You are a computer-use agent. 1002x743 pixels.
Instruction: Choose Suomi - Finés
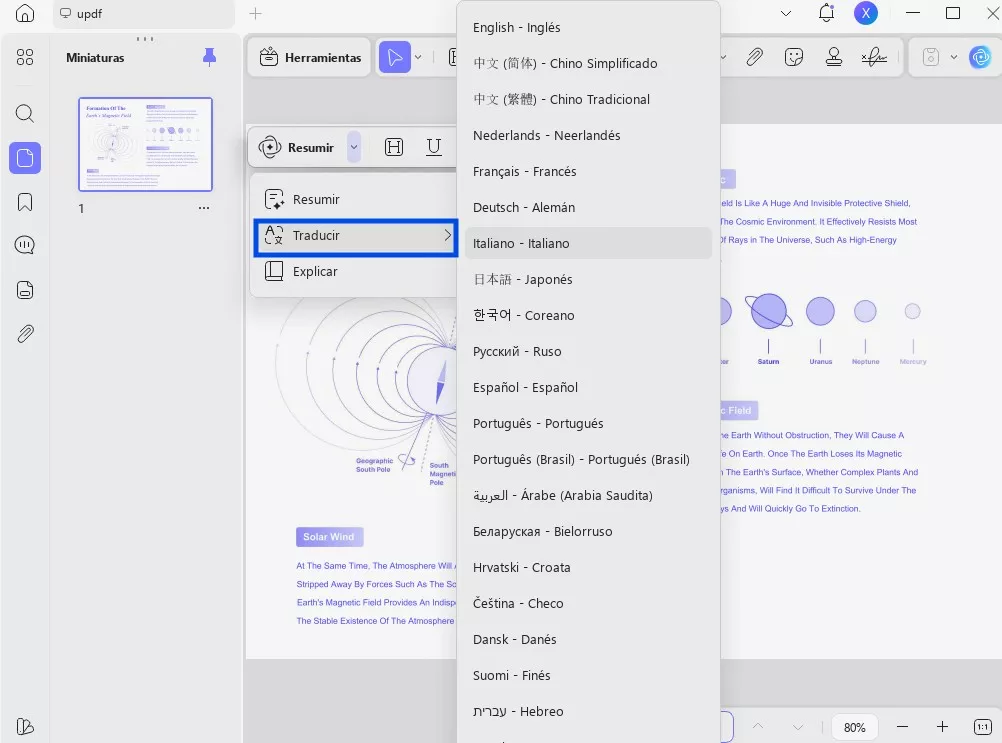(588, 675)
